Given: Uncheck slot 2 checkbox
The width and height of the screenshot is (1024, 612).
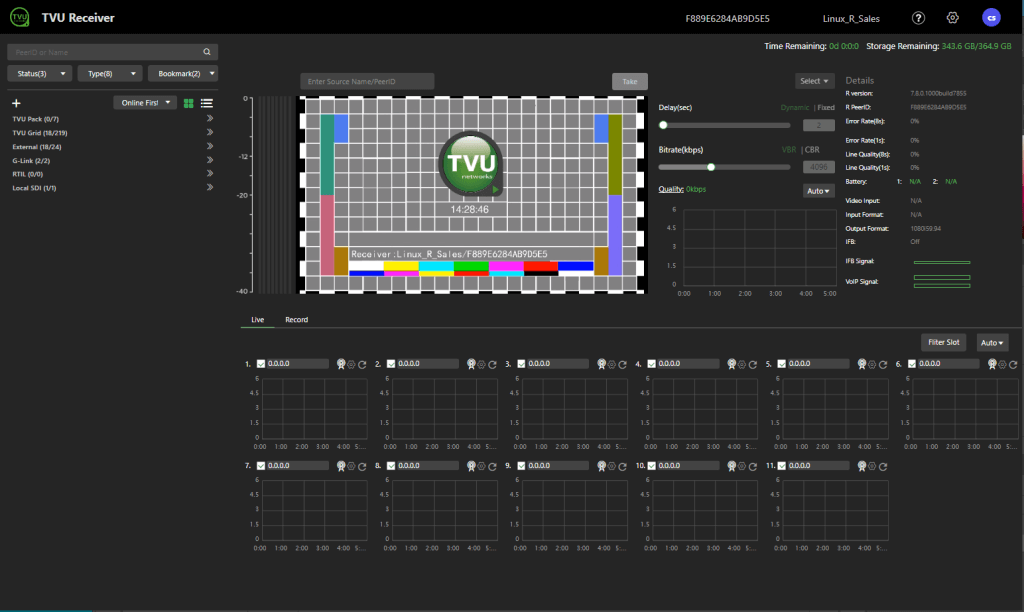Looking at the screenshot, I should click(x=391, y=364).
